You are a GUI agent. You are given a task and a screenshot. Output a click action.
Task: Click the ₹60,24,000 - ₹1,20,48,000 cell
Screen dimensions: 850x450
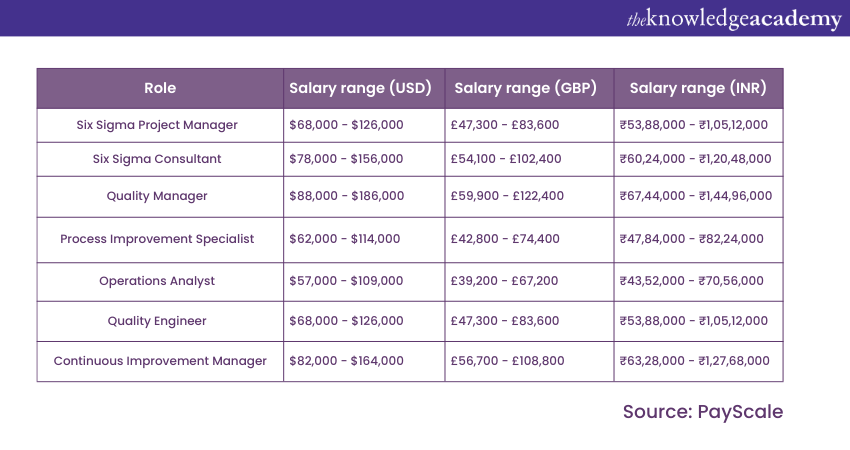pyautogui.click(x=695, y=159)
